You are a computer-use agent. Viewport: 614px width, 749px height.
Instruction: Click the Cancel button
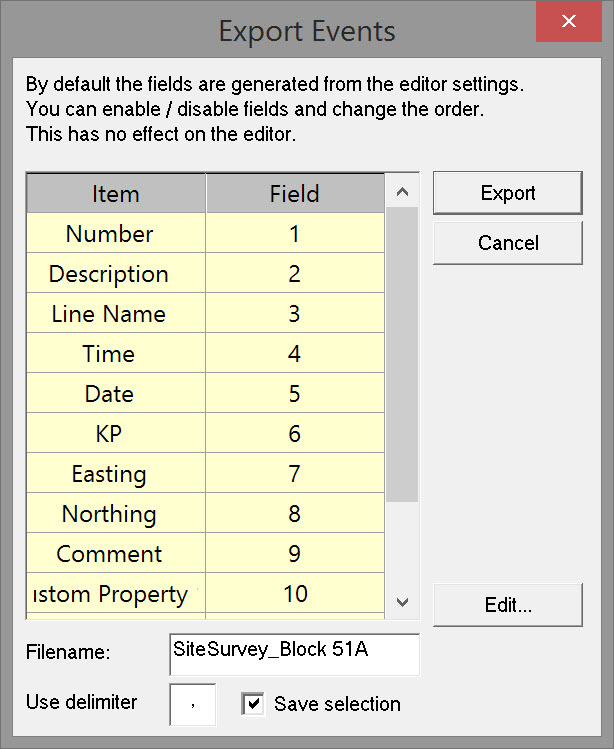tap(507, 243)
